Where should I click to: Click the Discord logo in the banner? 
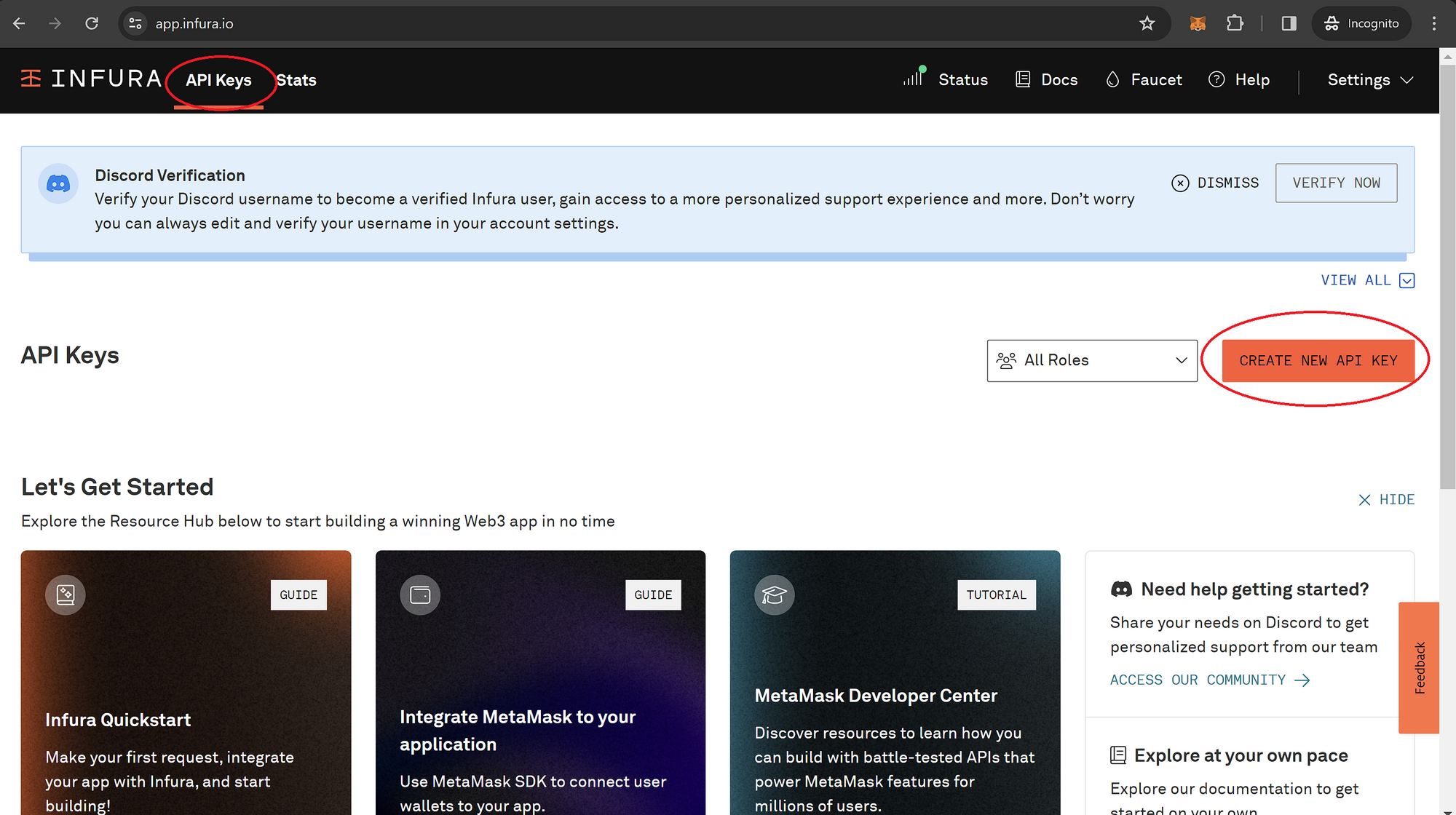tap(58, 183)
